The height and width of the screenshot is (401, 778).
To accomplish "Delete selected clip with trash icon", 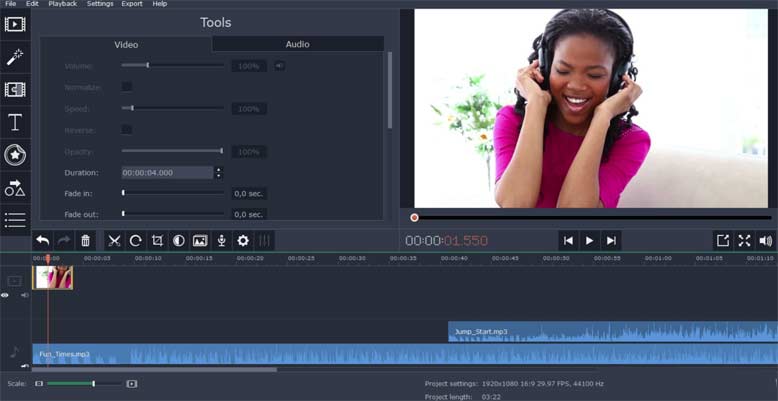I will tap(86, 241).
